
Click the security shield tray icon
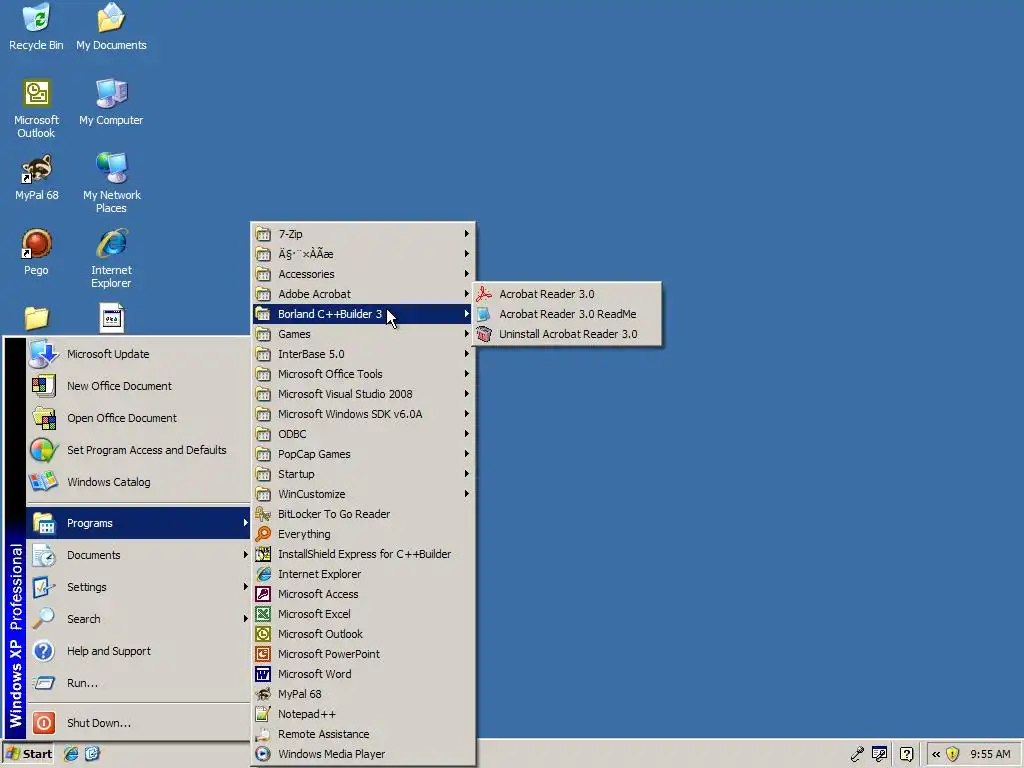point(953,754)
